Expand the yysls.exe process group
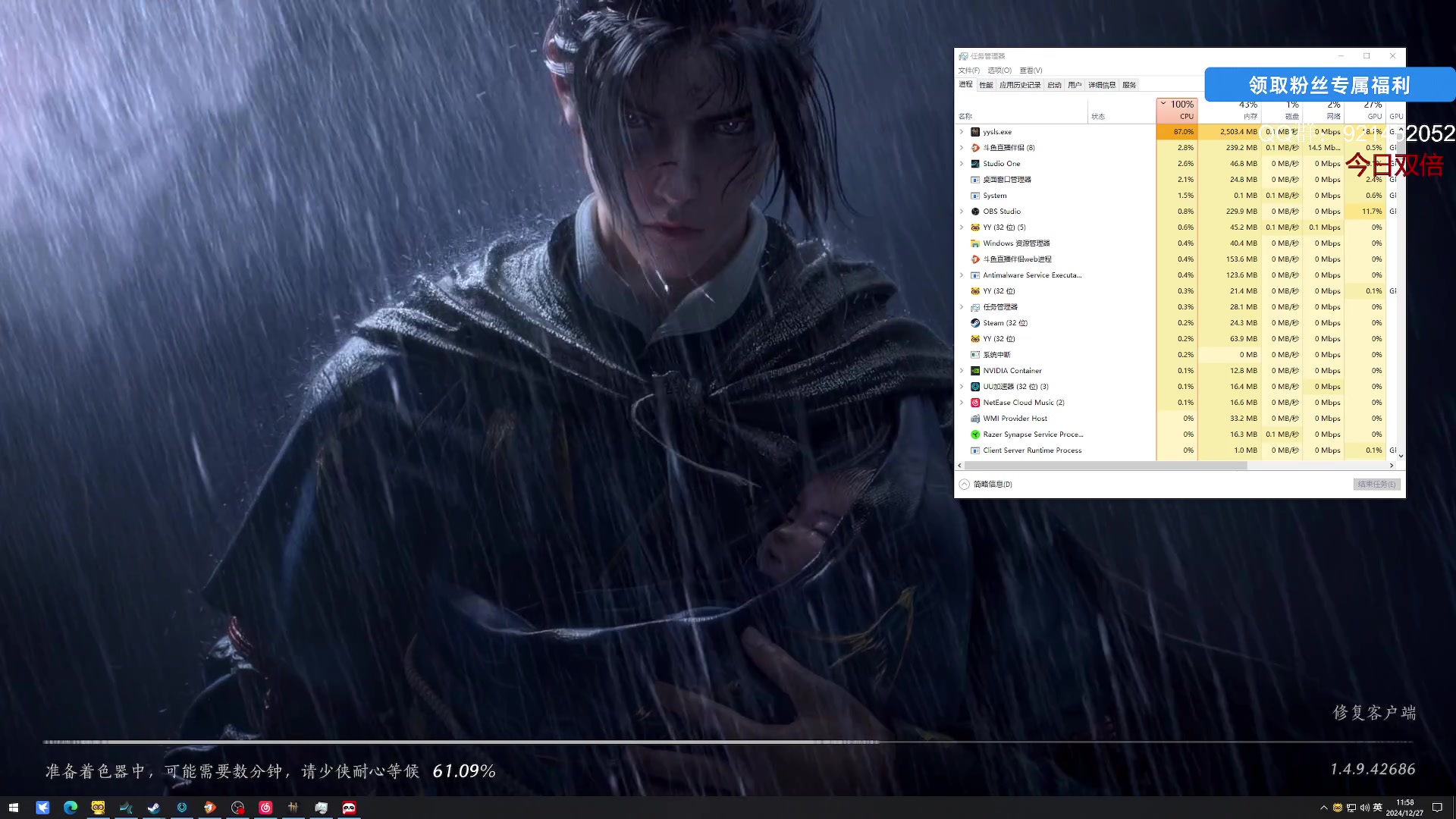1456x819 pixels. pos(962,132)
